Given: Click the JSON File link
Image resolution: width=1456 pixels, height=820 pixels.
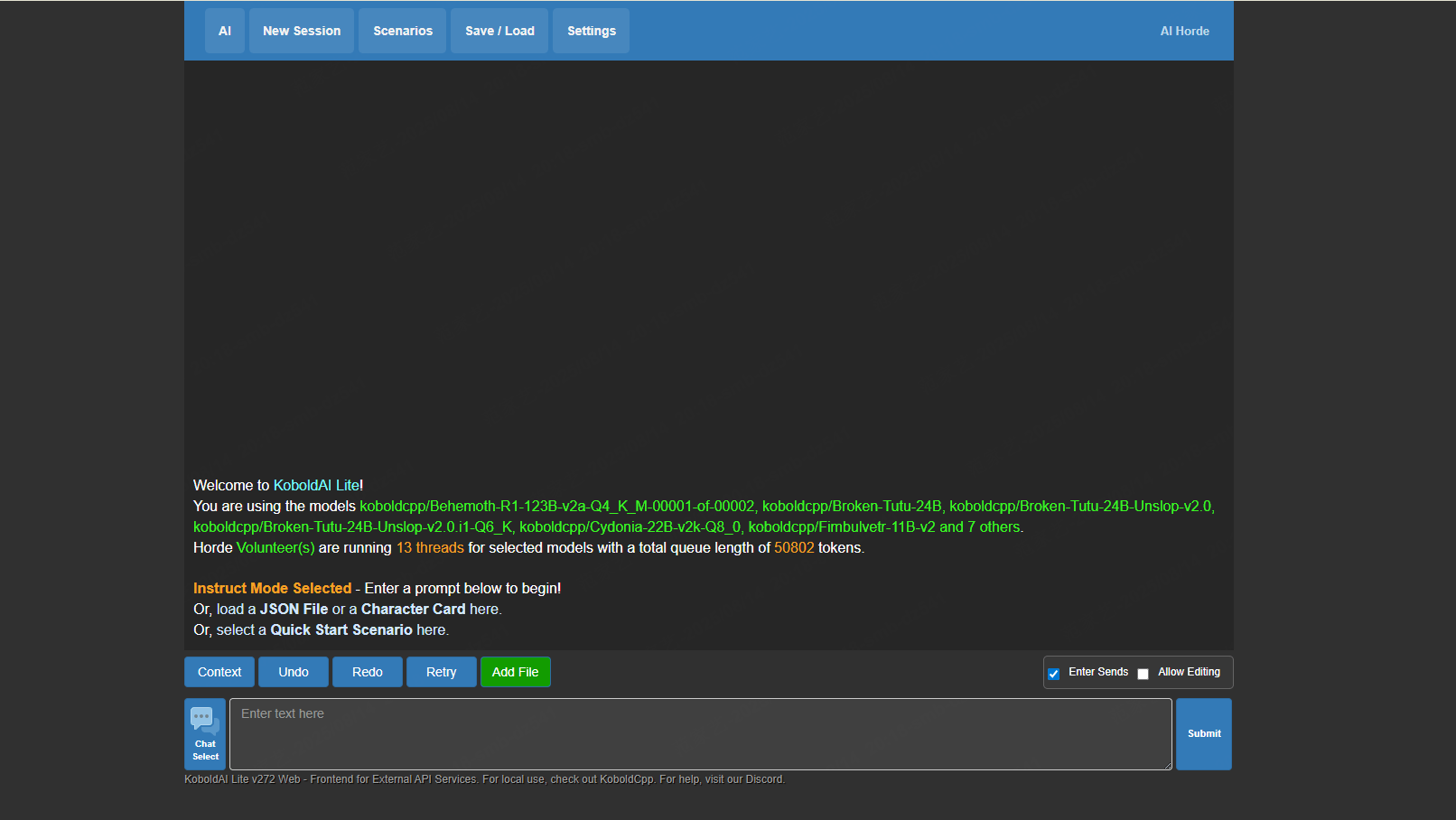Looking at the screenshot, I should 294,609.
